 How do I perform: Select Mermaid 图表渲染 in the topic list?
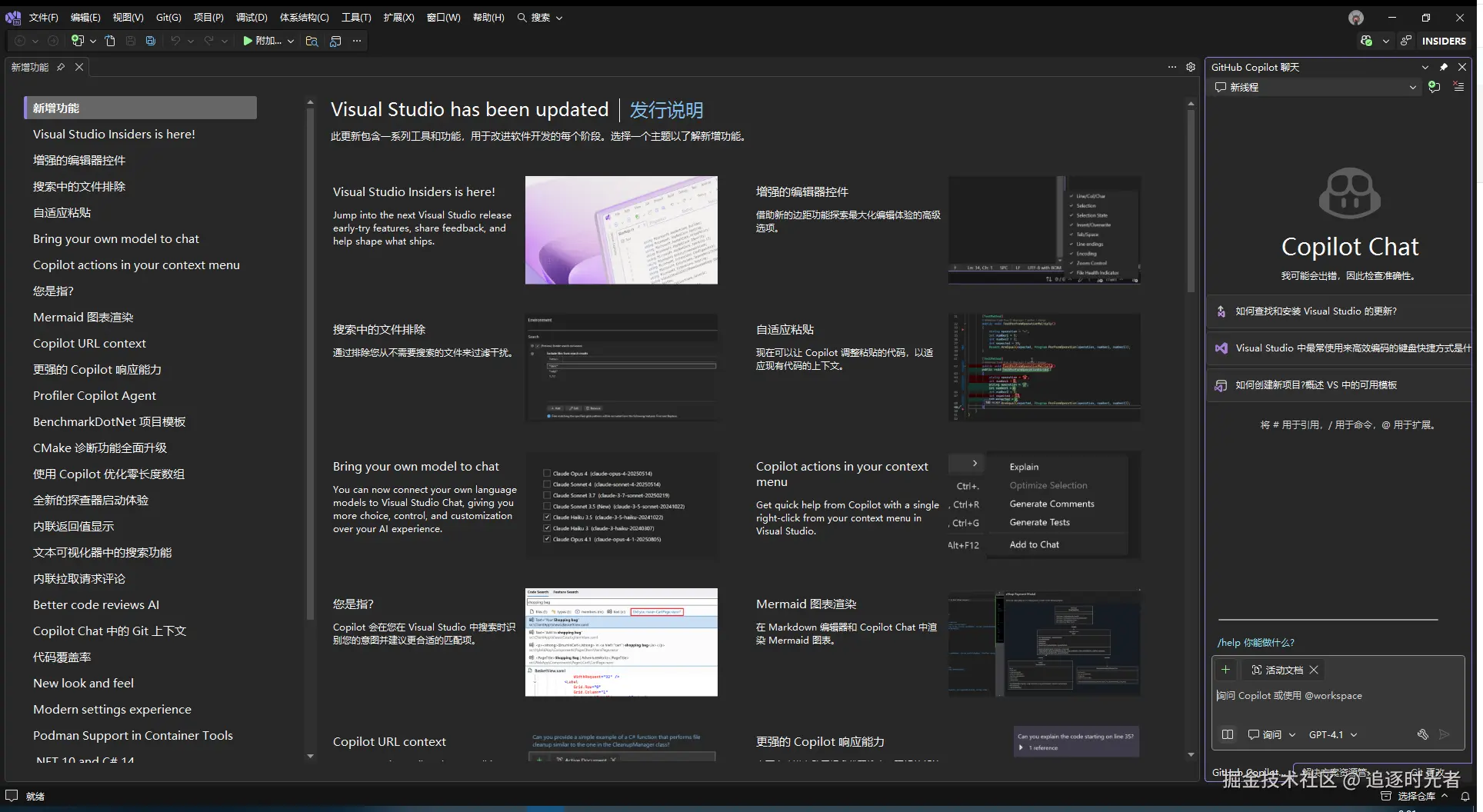[x=83, y=317]
